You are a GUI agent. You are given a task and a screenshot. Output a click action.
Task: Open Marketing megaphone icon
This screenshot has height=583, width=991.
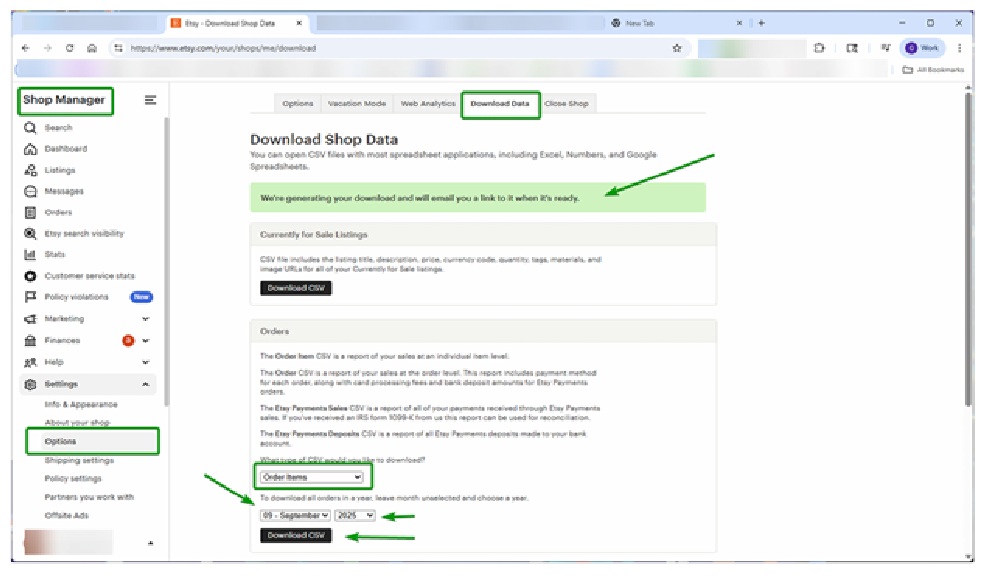pos(30,319)
